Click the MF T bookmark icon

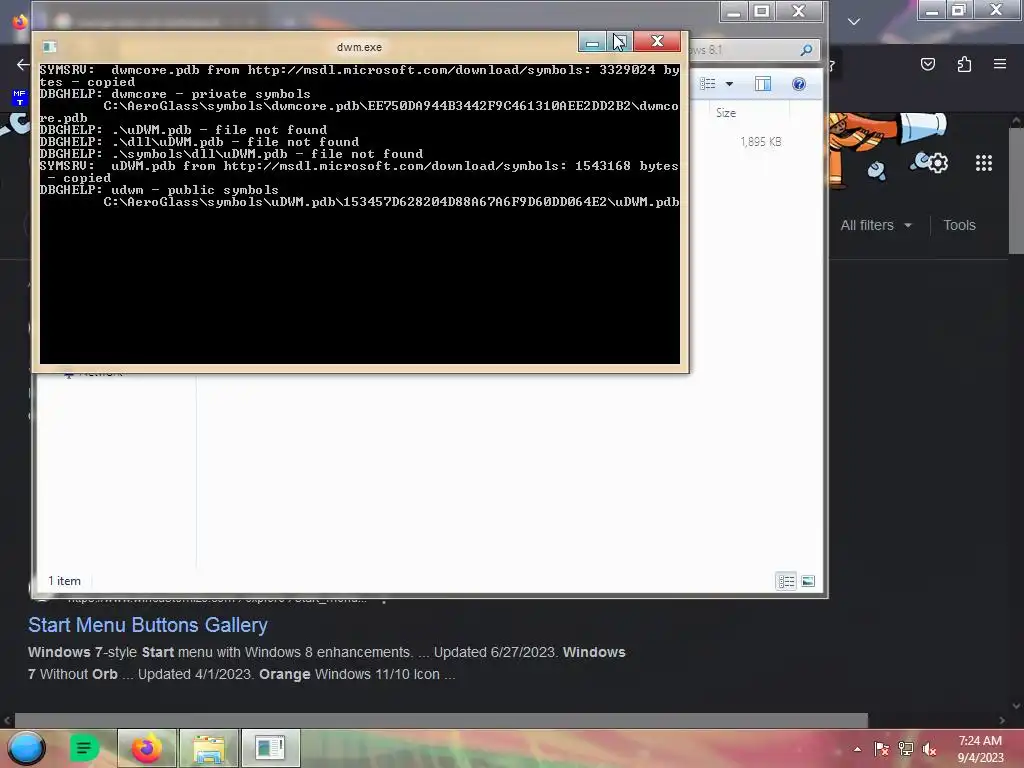click(20, 98)
